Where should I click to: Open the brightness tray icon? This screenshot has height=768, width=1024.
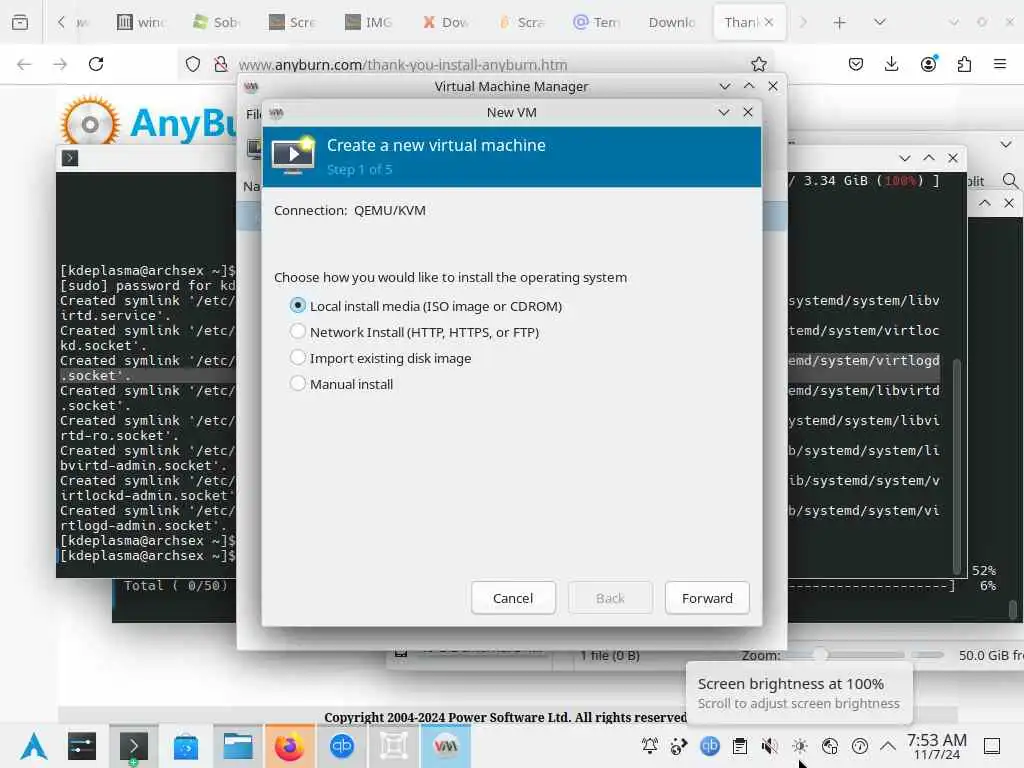tap(800, 746)
